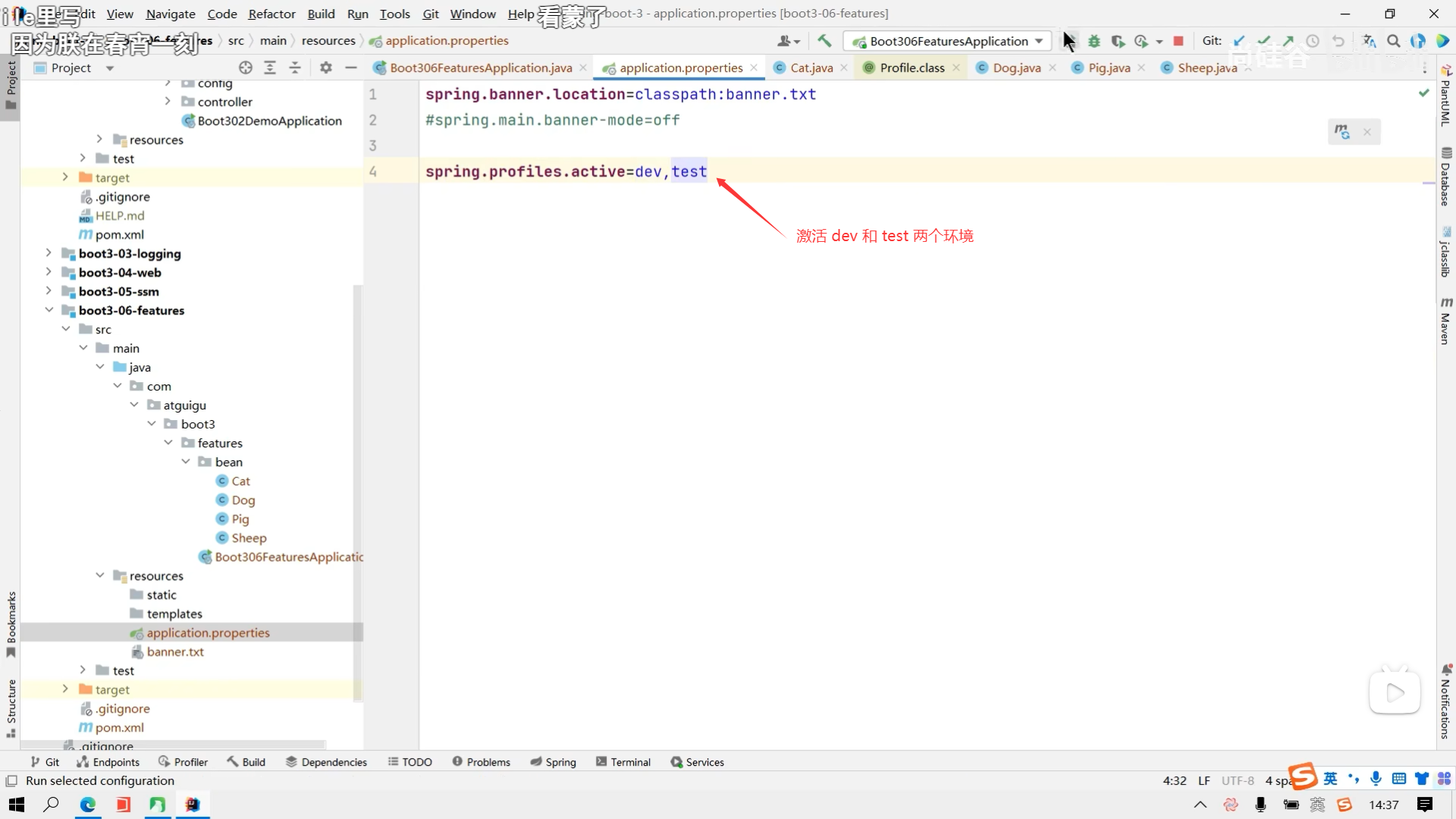
Task: Click the Select Opened File target icon
Action: click(245, 67)
